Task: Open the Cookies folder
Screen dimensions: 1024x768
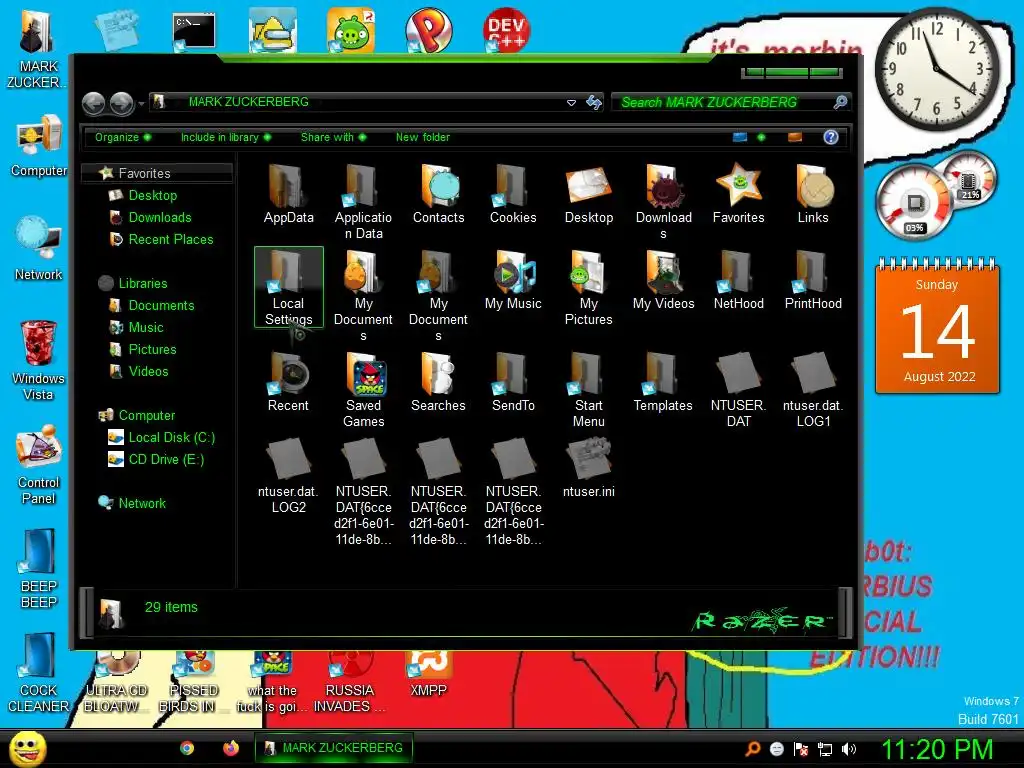Action: point(513,195)
